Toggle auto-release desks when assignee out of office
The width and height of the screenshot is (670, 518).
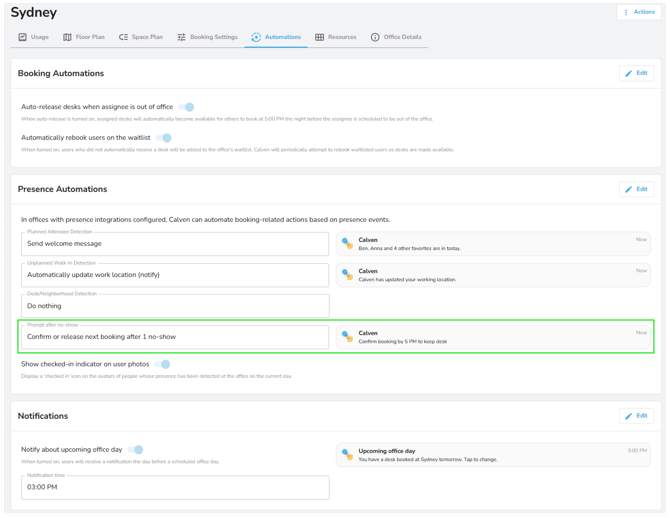(187, 107)
